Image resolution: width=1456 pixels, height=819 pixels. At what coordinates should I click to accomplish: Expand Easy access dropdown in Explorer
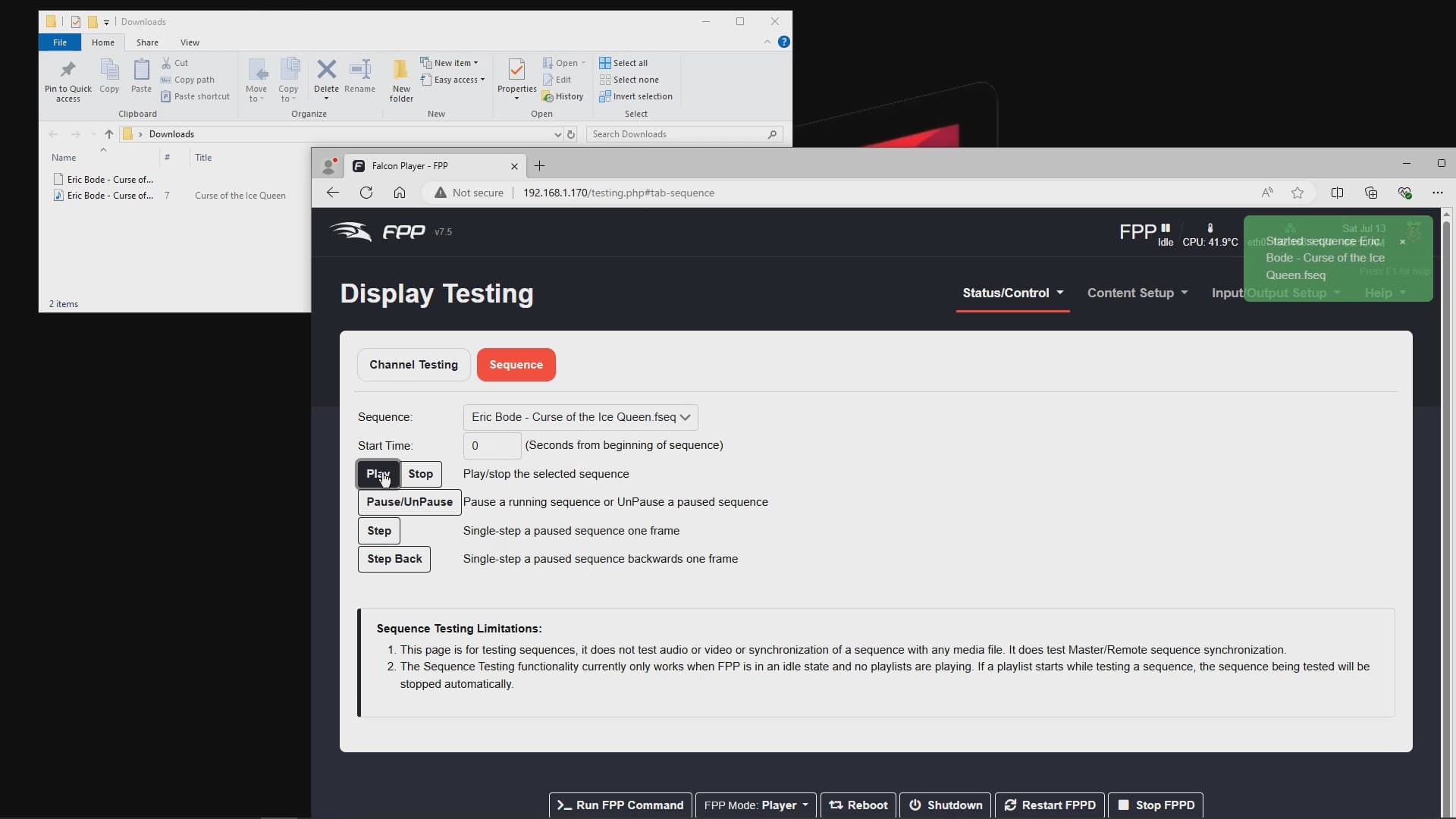(x=453, y=80)
